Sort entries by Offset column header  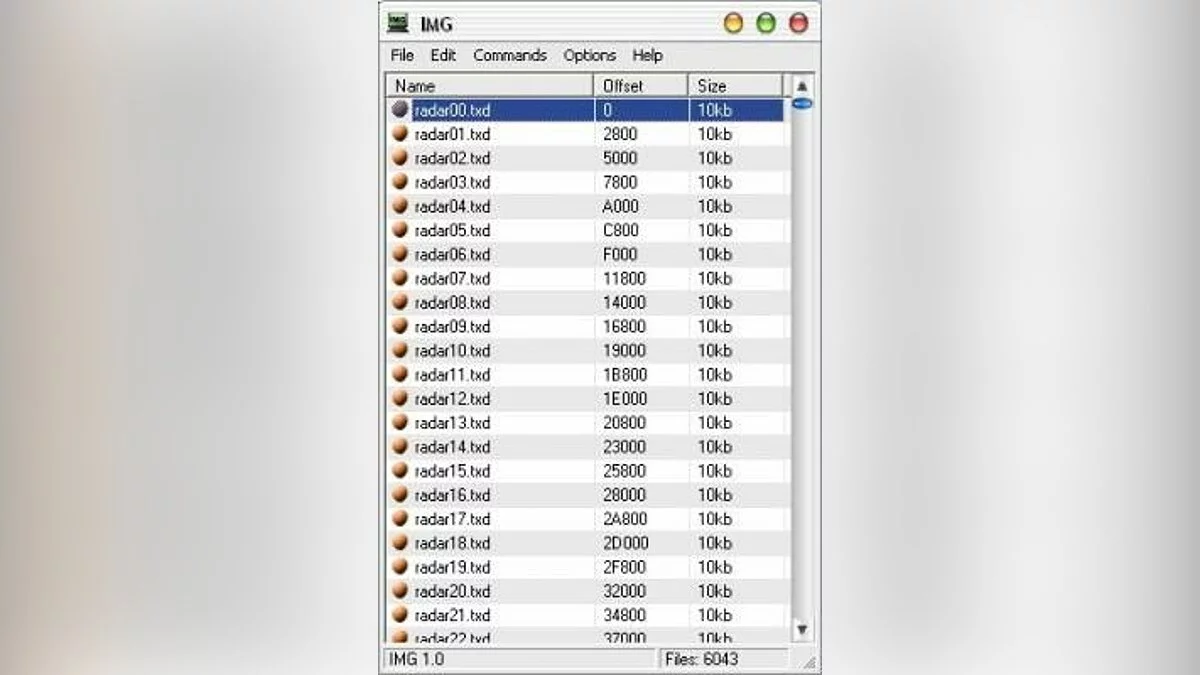(x=640, y=86)
